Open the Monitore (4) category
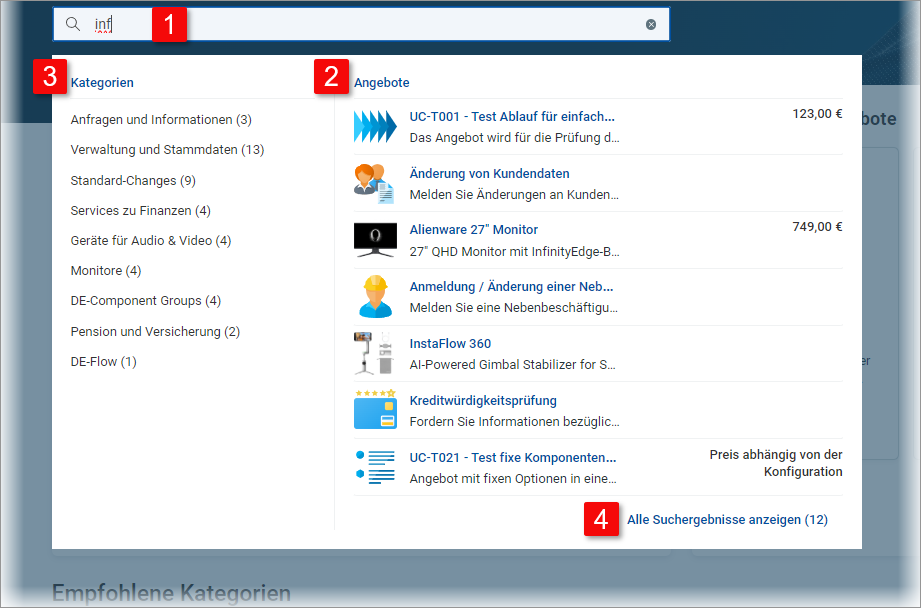This screenshot has width=921, height=608. pos(106,271)
